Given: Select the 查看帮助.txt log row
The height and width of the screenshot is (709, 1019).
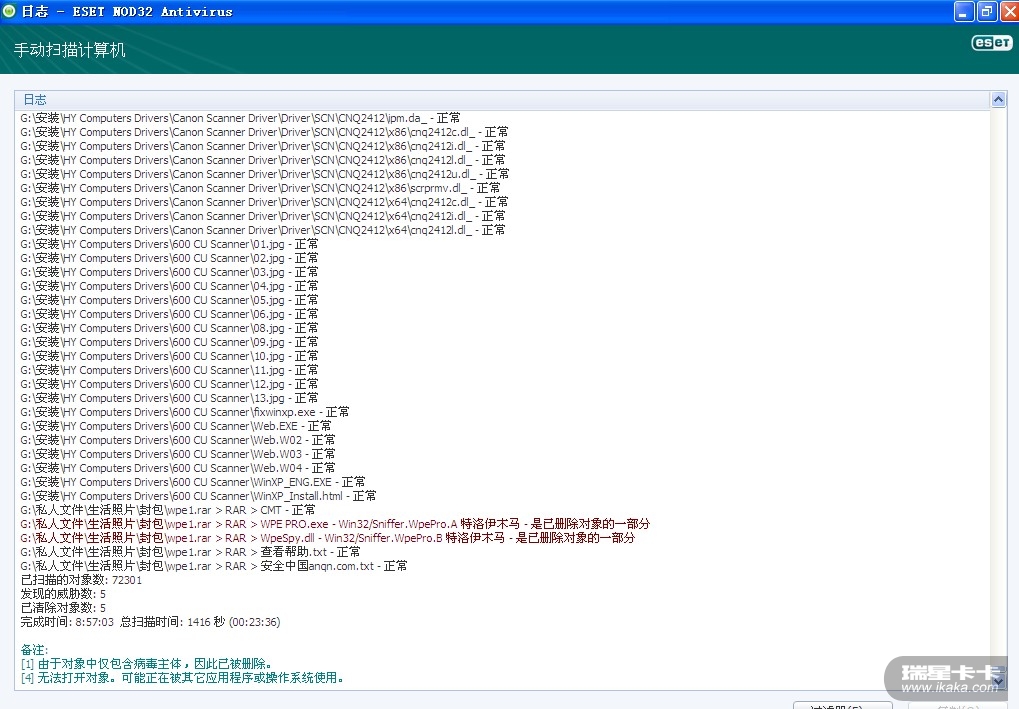Looking at the screenshot, I should pos(190,552).
